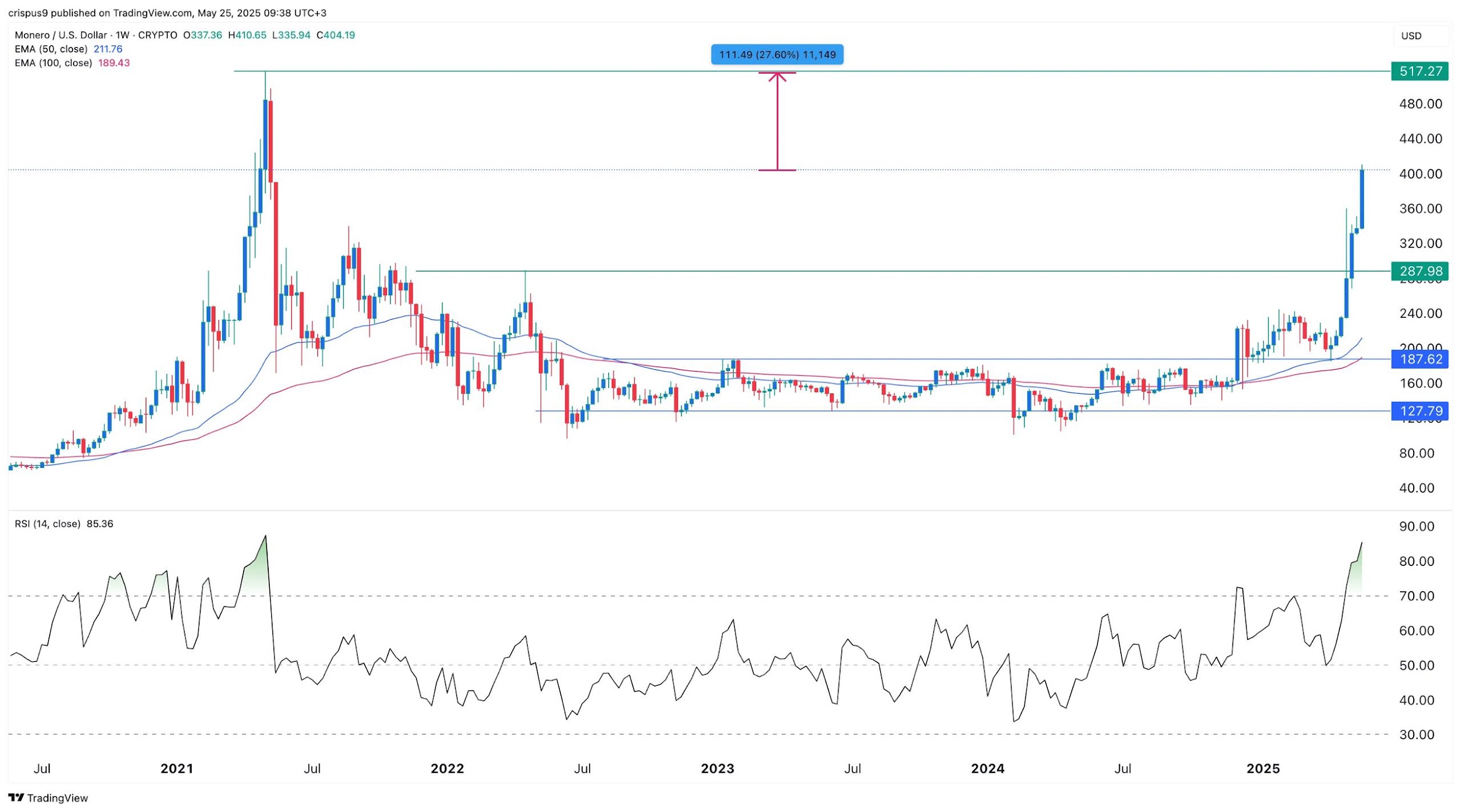Image resolution: width=1461 pixels, height=812 pixels.
Task: Click the crispus9 author name in header
Action: pos(28,13)
